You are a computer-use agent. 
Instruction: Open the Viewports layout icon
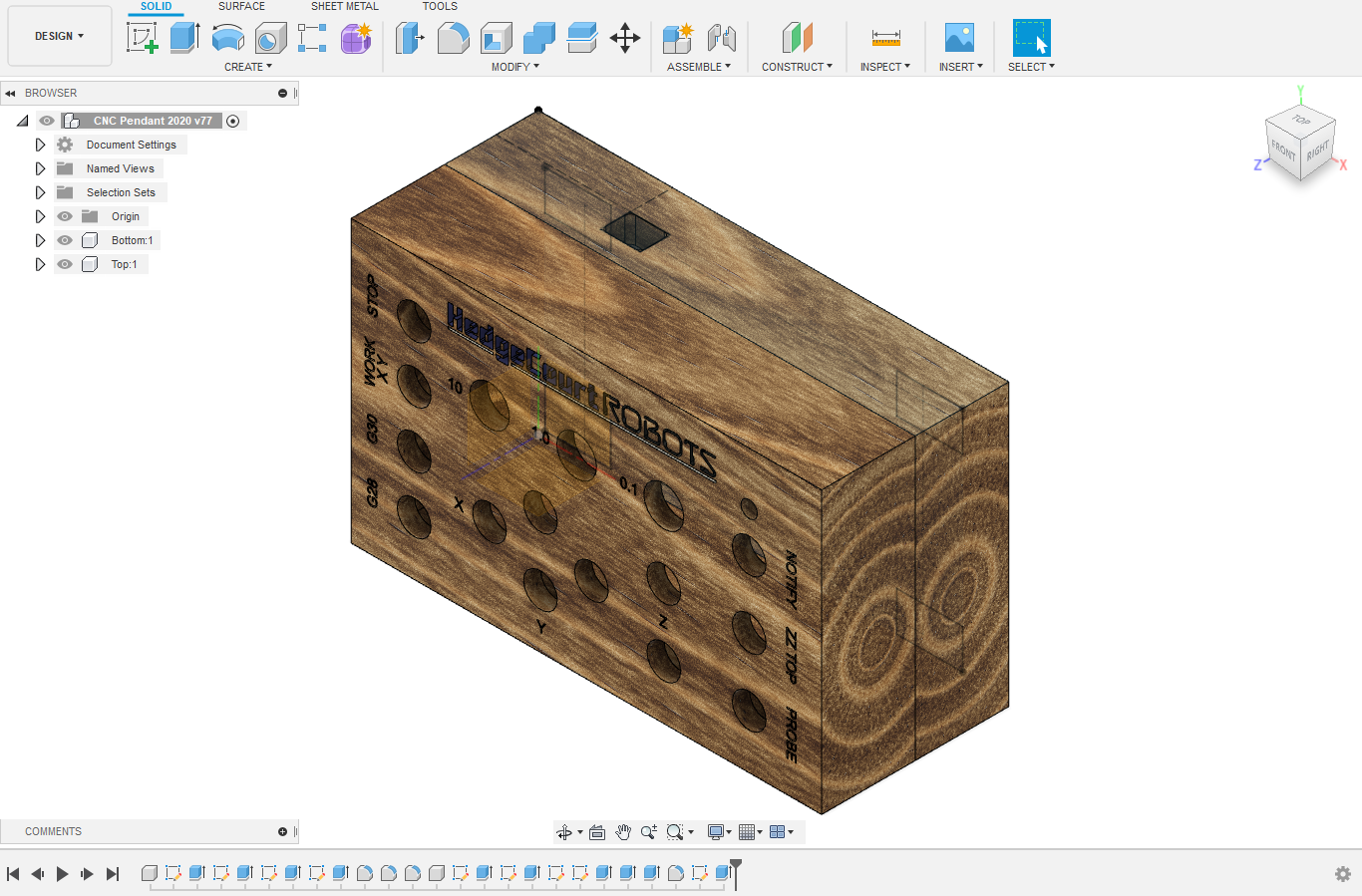coord(777,832)
